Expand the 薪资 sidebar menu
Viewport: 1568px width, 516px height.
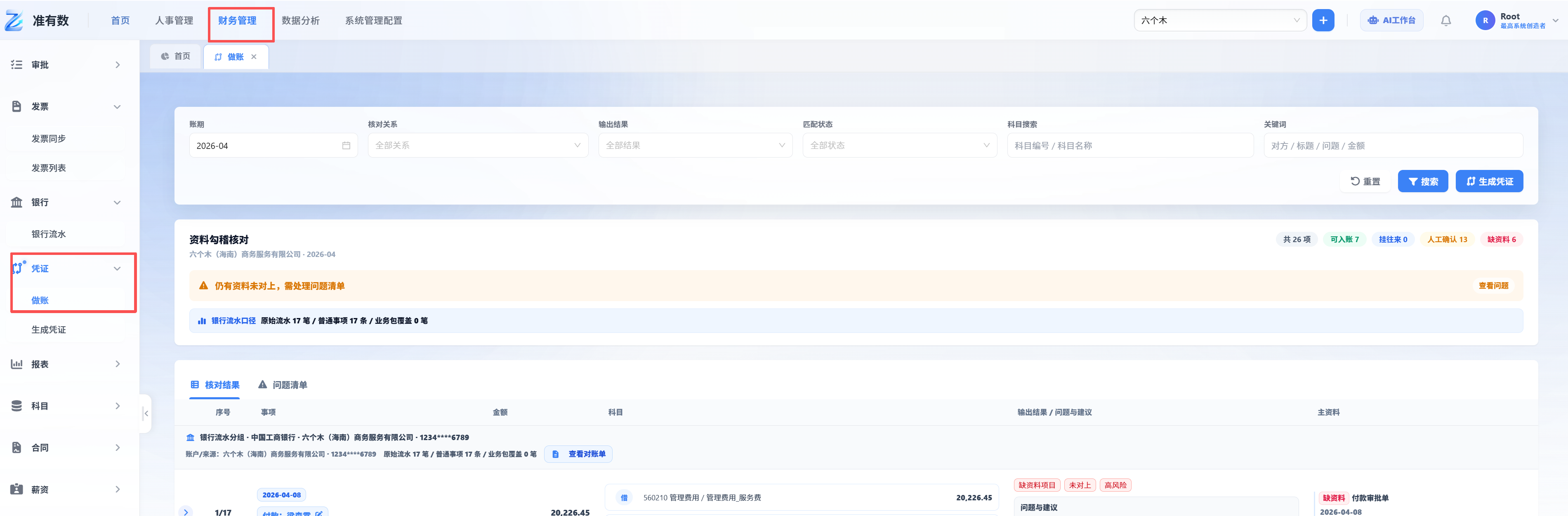pos(118,489)
